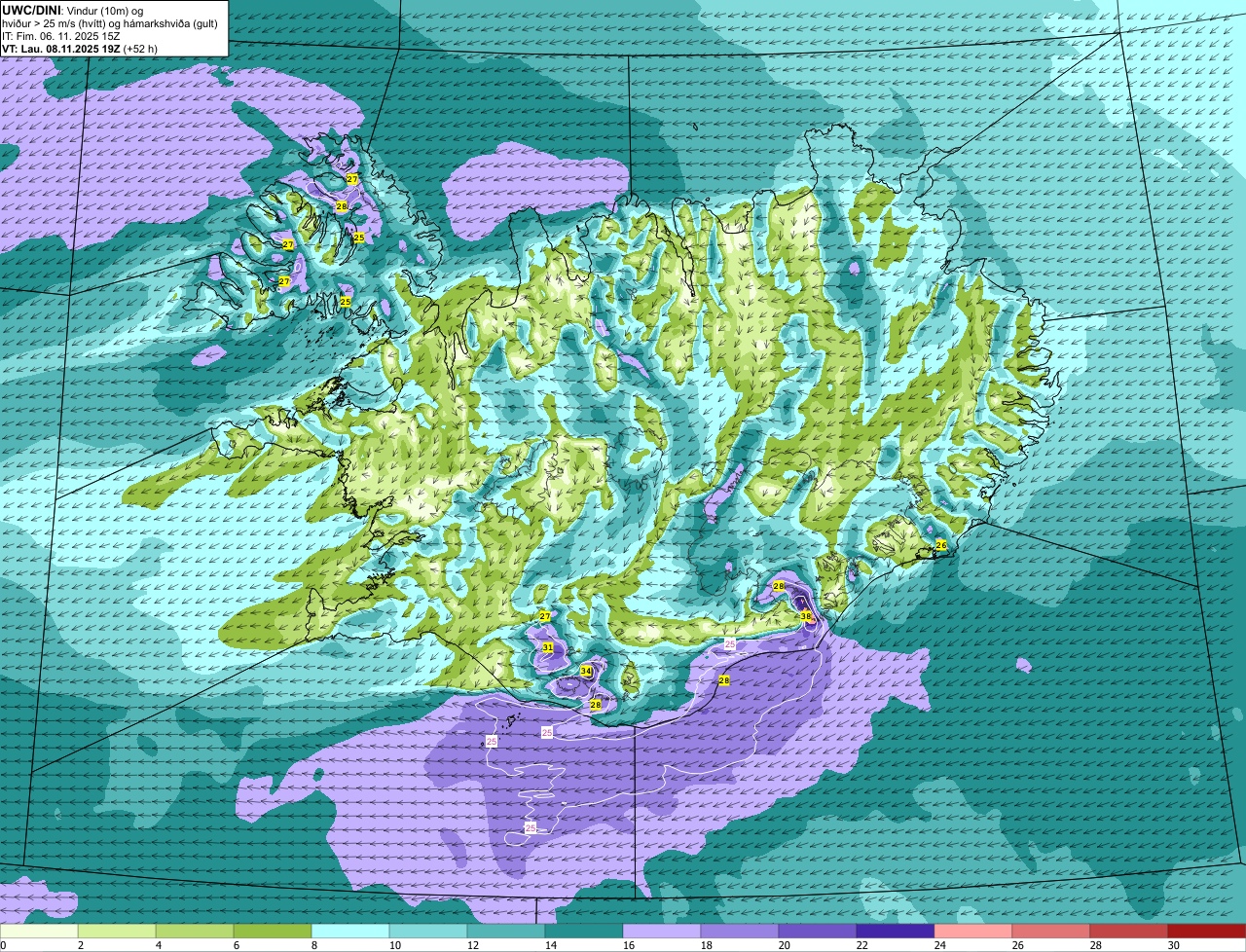Image resolution: width=1246 pixels, height=952 pixels.
Task: Click the medium green 4–6 m/s legend swatch
Action: pyautogui.click(x=195, y=932)
